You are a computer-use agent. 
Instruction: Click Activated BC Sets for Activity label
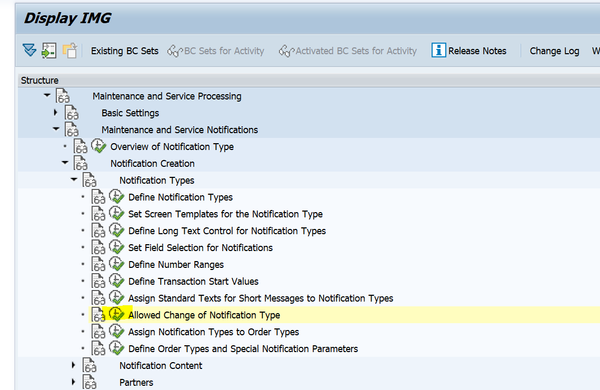(356, 51)
